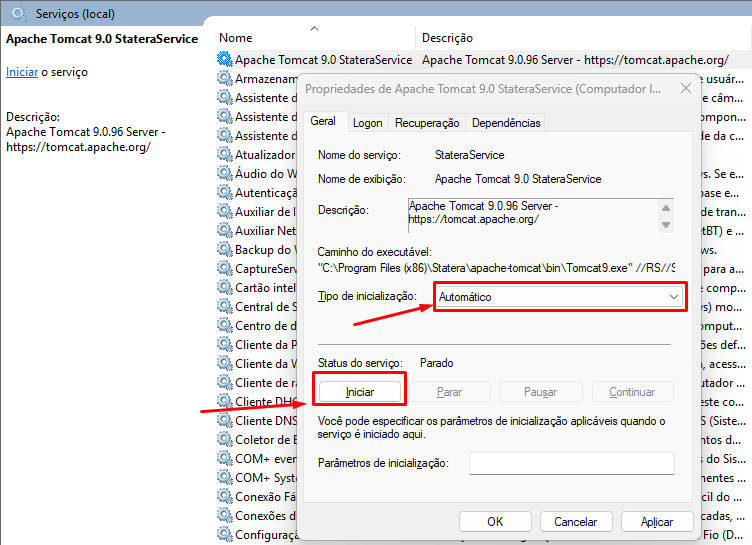Screen dimensions: 752x545
Task: Click the disabled Continuar button
Action: pos(632,392)
